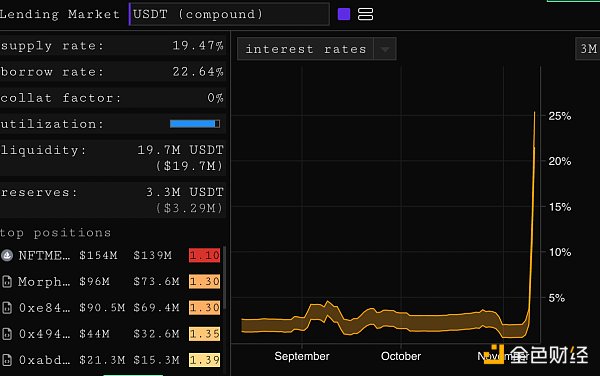Image resolution: width=600 pixels, height=376 pixels.
Task: Click the 0xabd contract document icon
Action: [7, 360]
